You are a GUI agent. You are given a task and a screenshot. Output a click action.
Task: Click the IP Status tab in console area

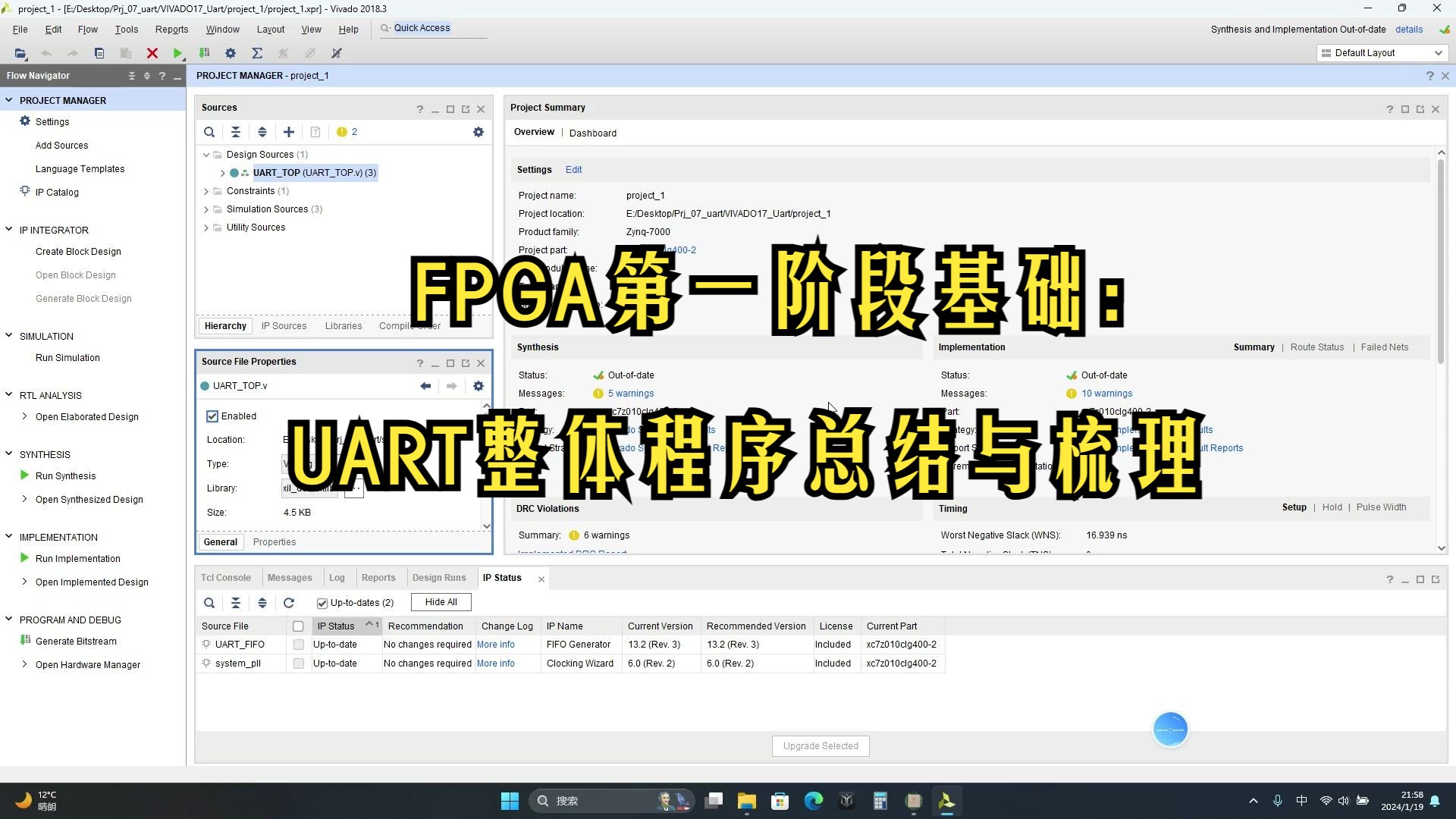coord(502,577)
